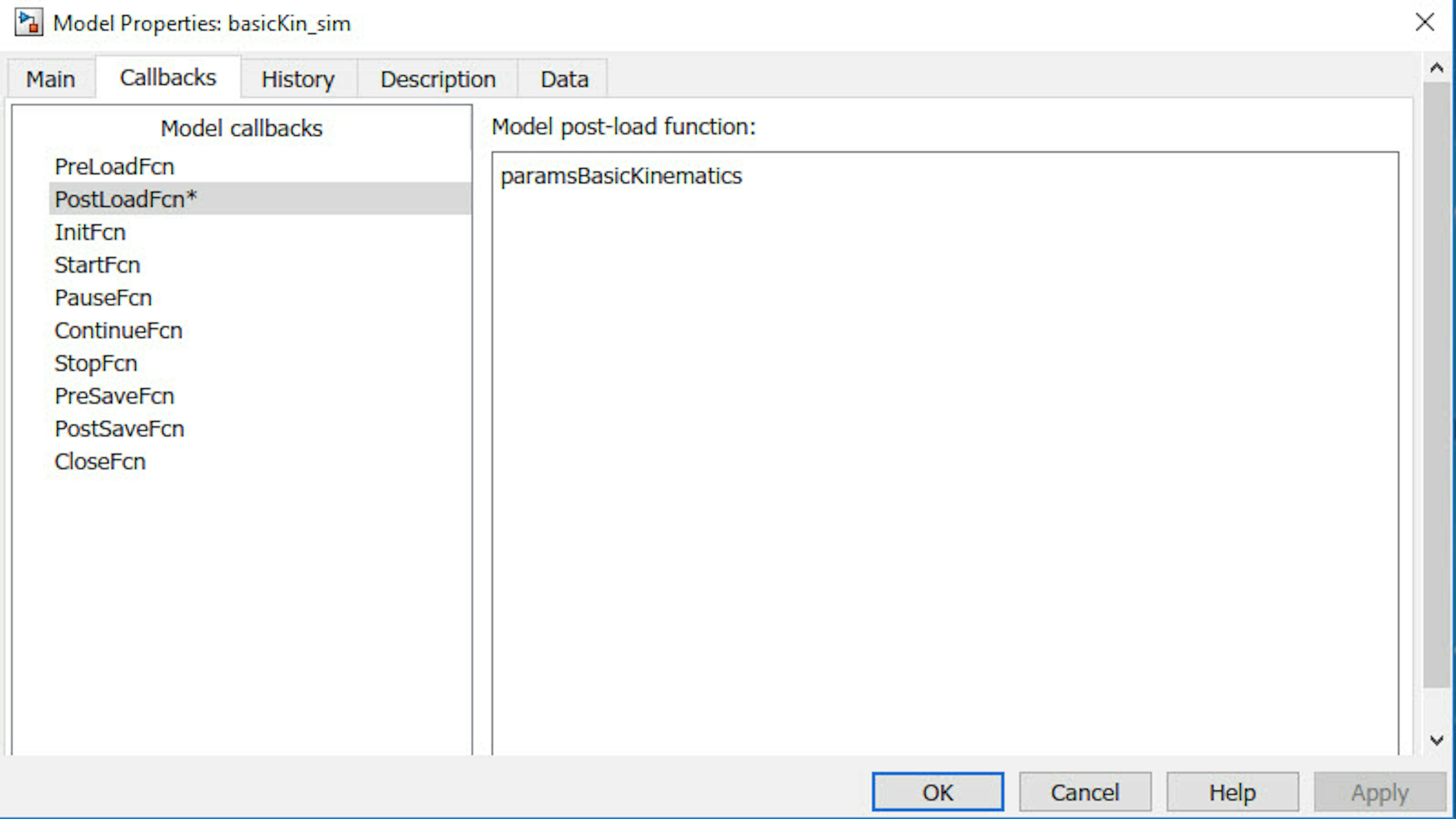Open the Data tab
1456x819 pixels.
[x=564, y=79]
